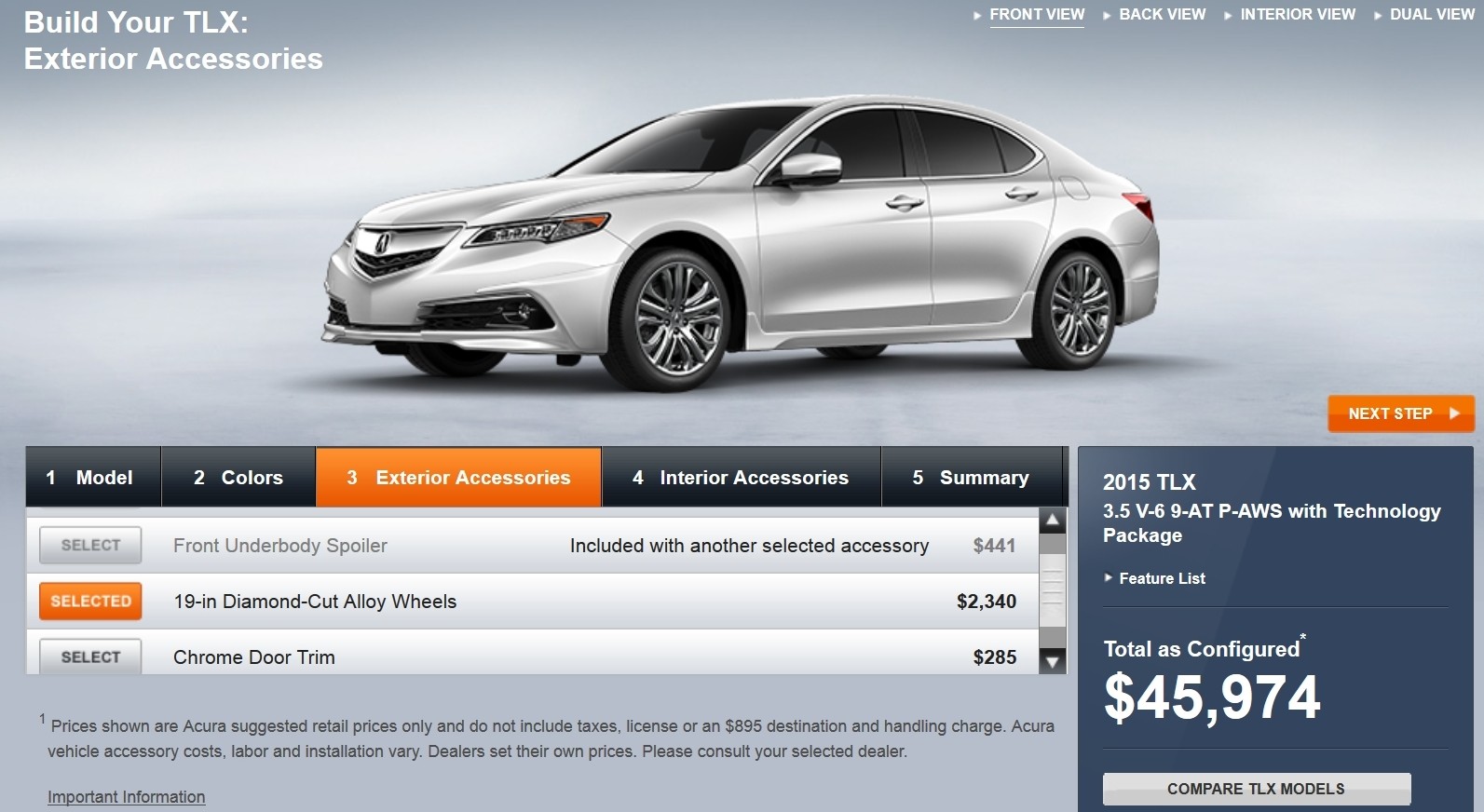
Task: Open the Summary step tab
Action: point(972,478)
